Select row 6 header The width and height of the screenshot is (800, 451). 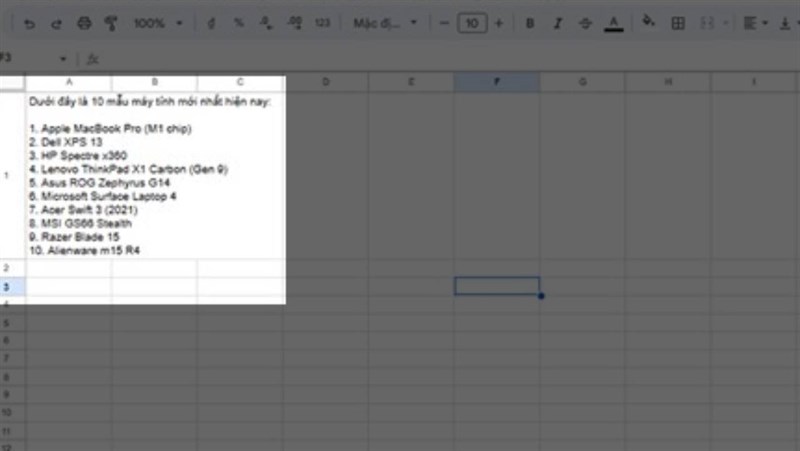tap(12, 340)
